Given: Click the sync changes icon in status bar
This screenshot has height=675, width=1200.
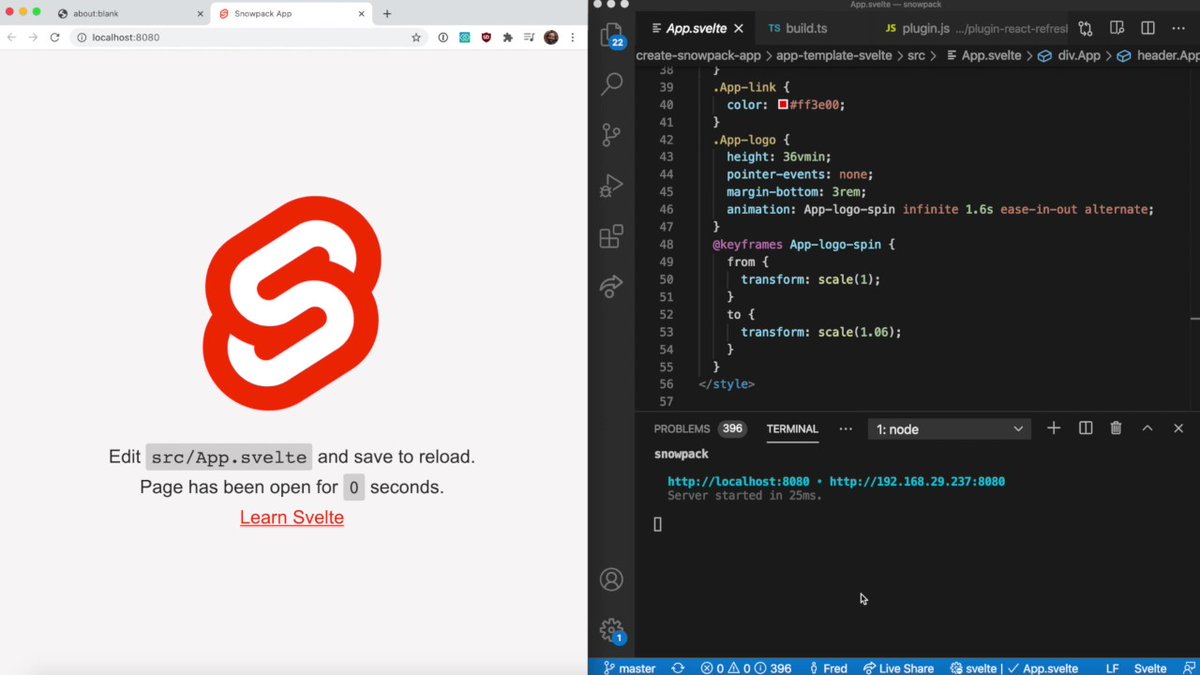Looking at the screenshot, I should [x=678, y=668].
